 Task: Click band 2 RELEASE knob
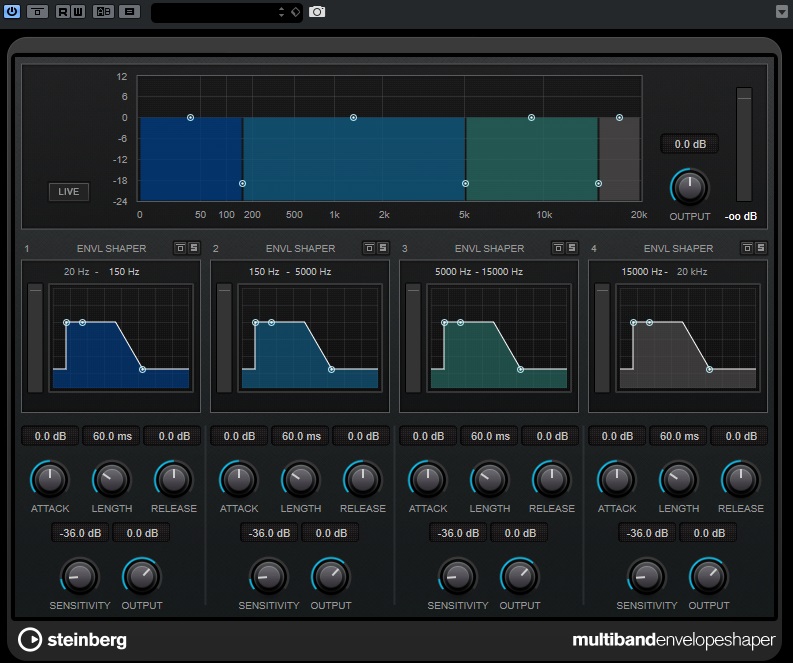(363, 479)
